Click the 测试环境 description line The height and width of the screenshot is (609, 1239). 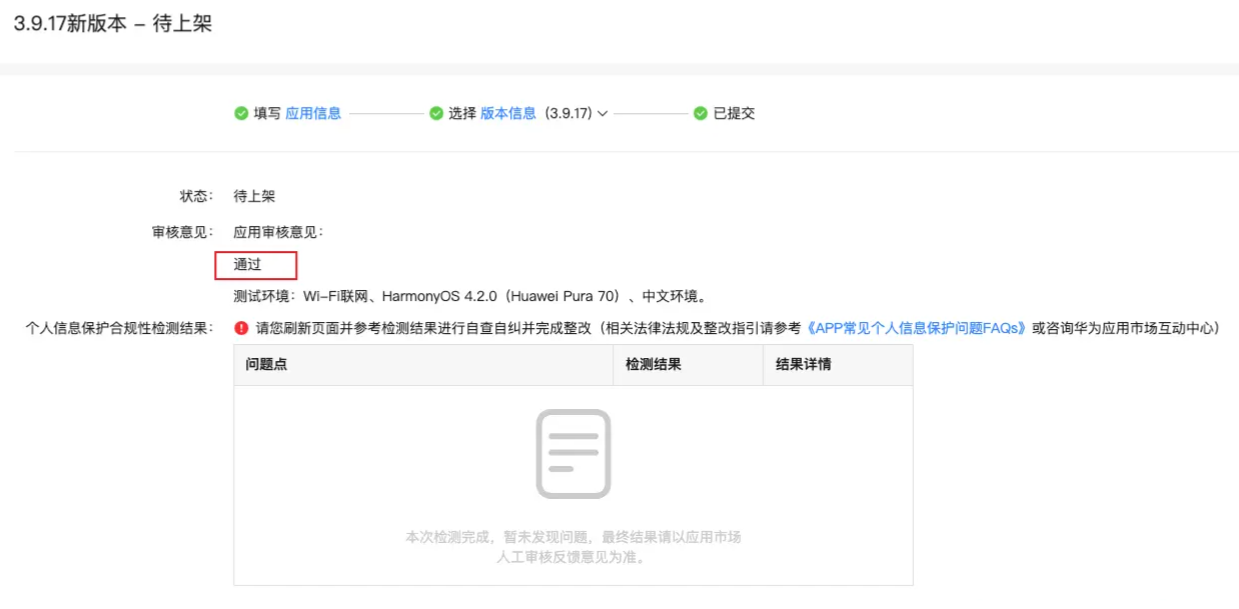click(470, 297)
